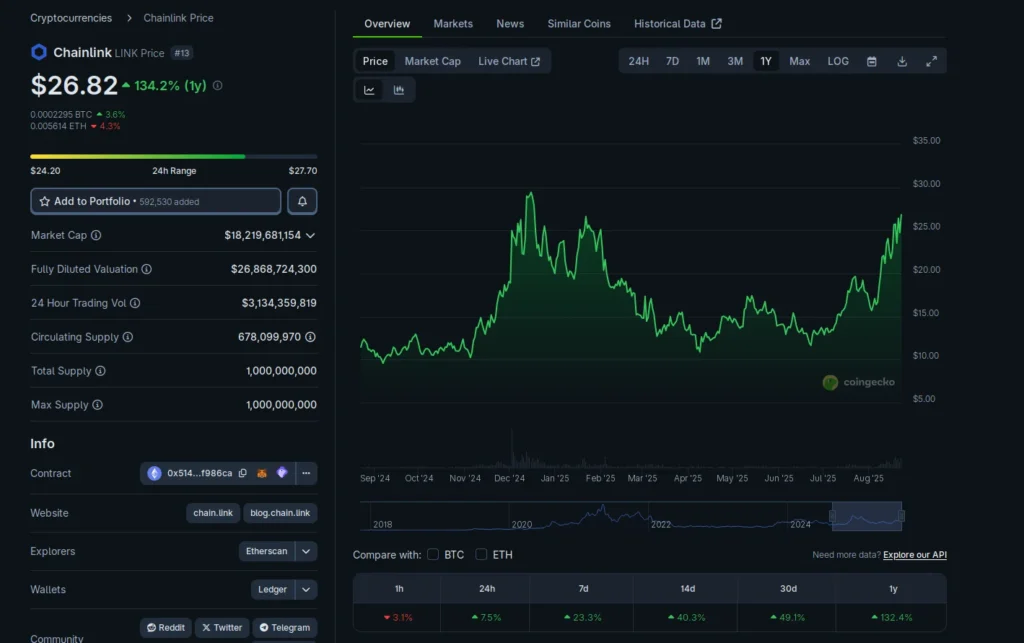Click right handle of chart range navigator

pos(901,516)
